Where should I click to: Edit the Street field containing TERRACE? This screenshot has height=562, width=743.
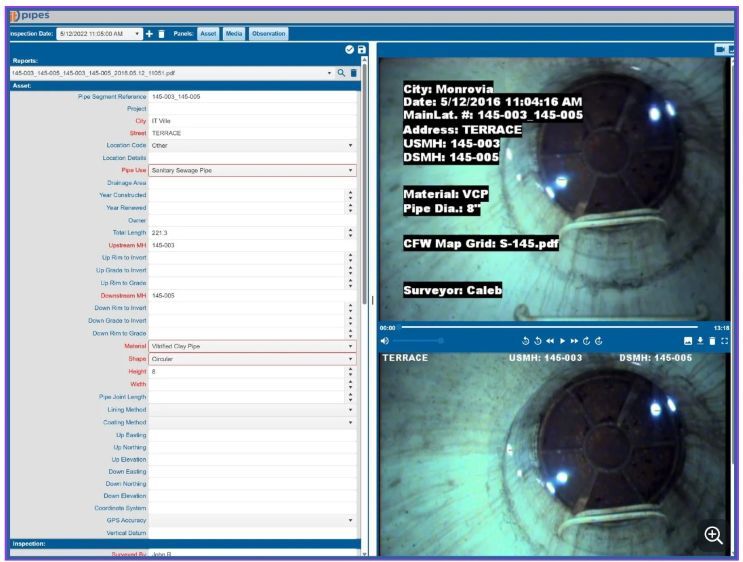[253, 134]
